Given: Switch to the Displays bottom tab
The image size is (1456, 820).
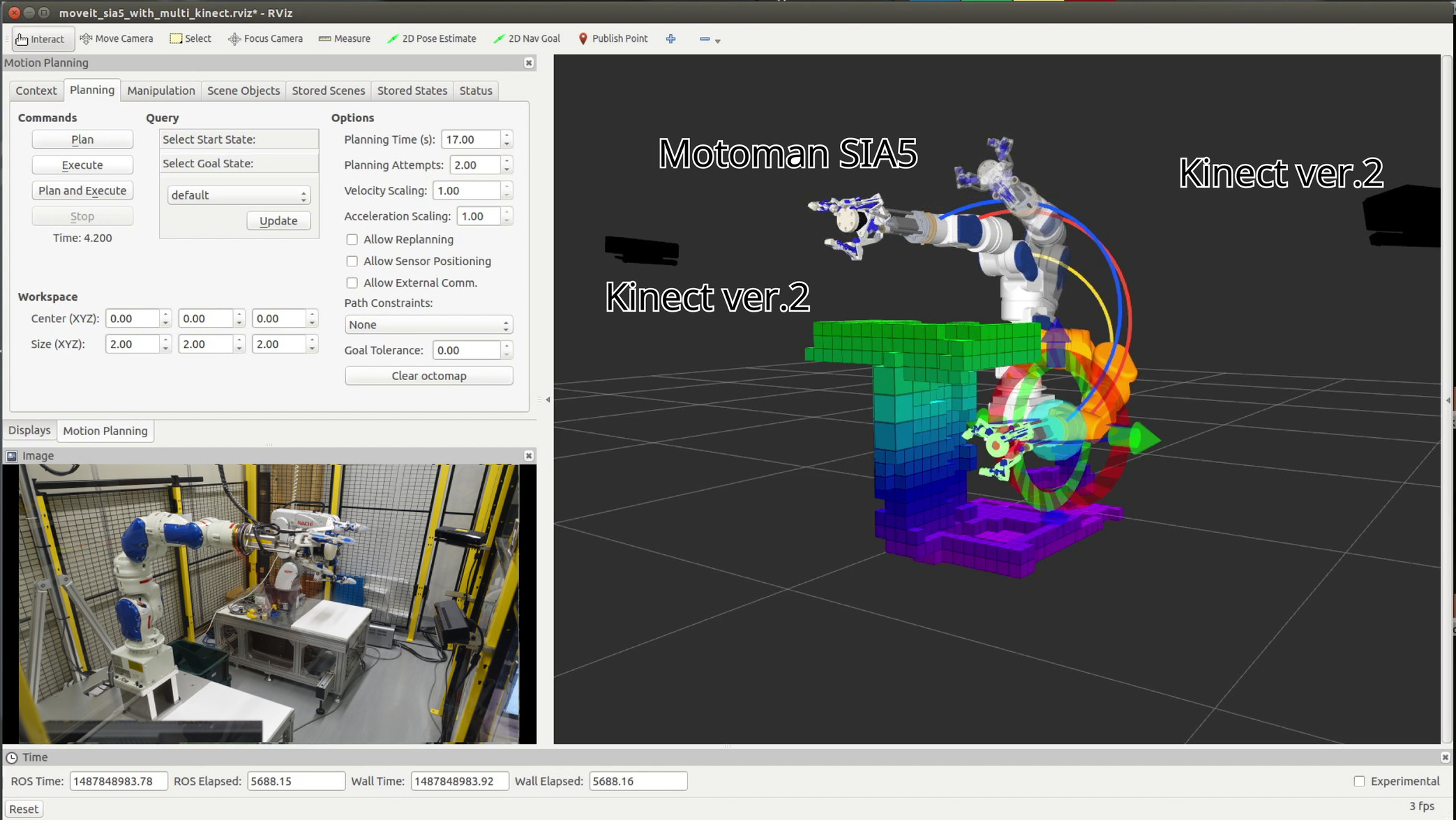Looking at the screenshot, I should point(29,430).
